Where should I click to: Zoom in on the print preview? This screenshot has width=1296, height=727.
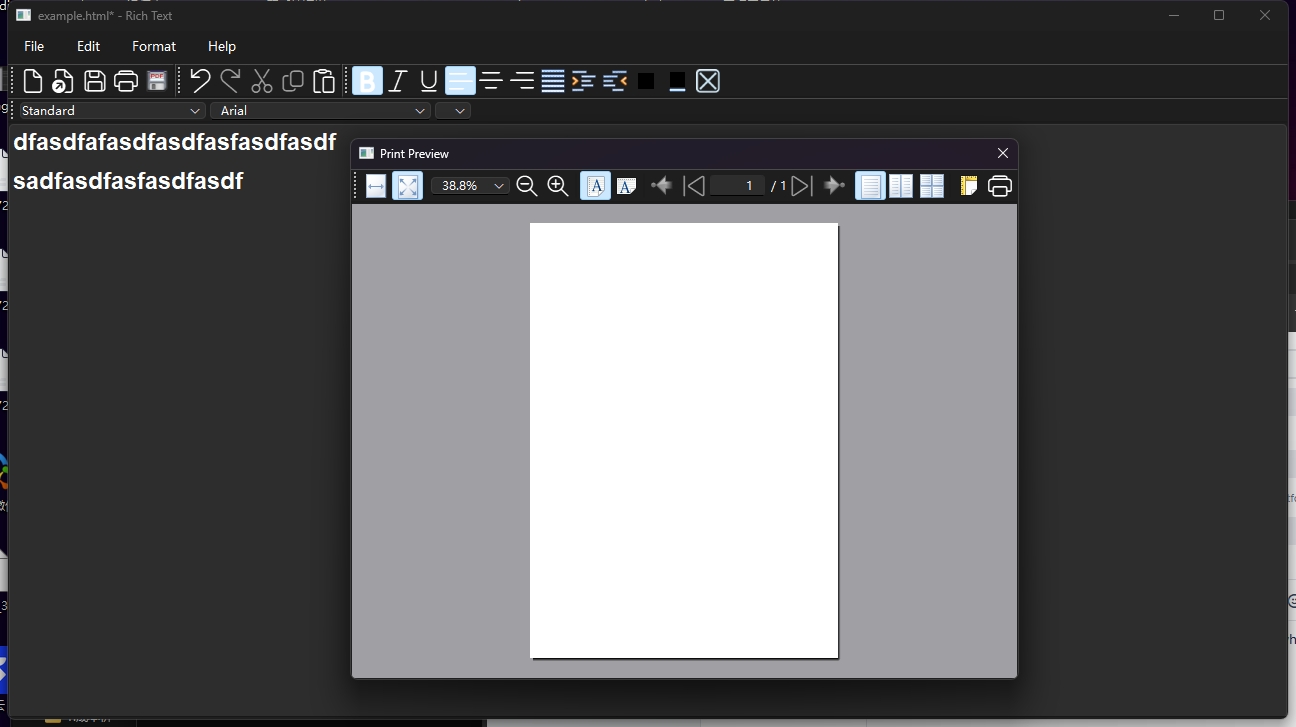tap(558, 186)
